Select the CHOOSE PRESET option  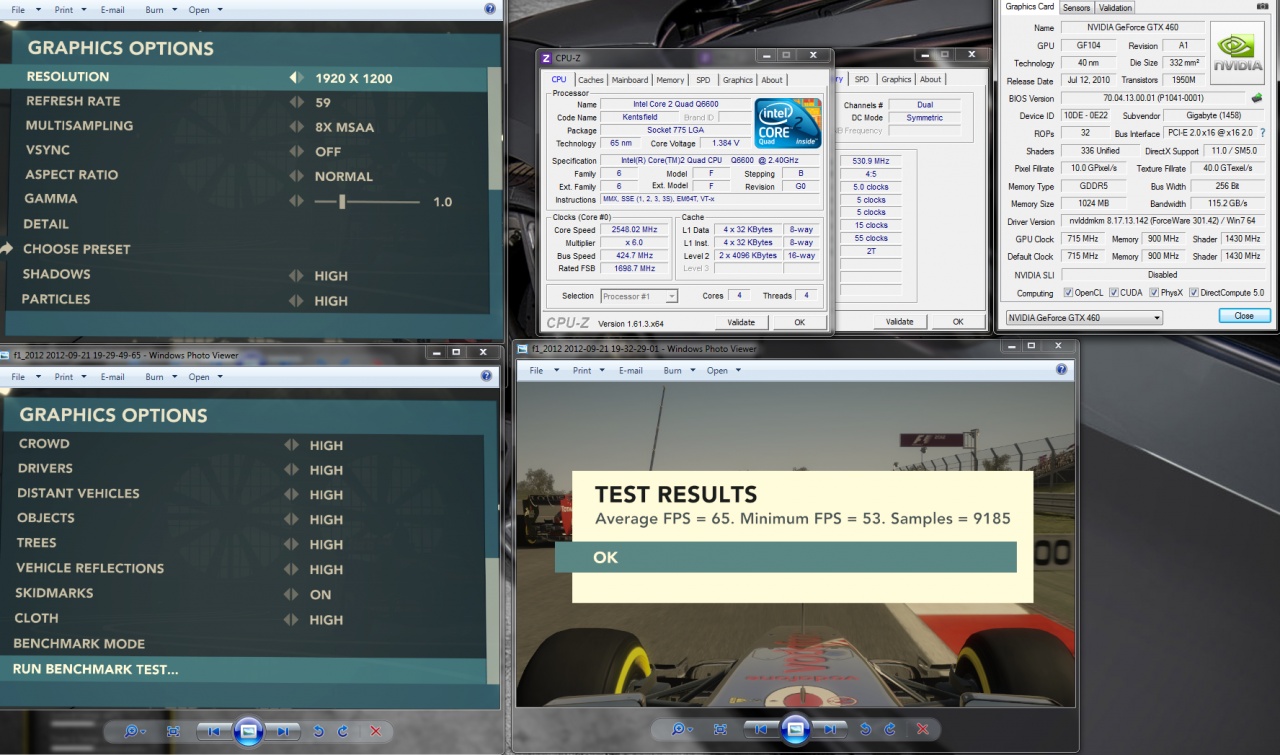(77, 249)
